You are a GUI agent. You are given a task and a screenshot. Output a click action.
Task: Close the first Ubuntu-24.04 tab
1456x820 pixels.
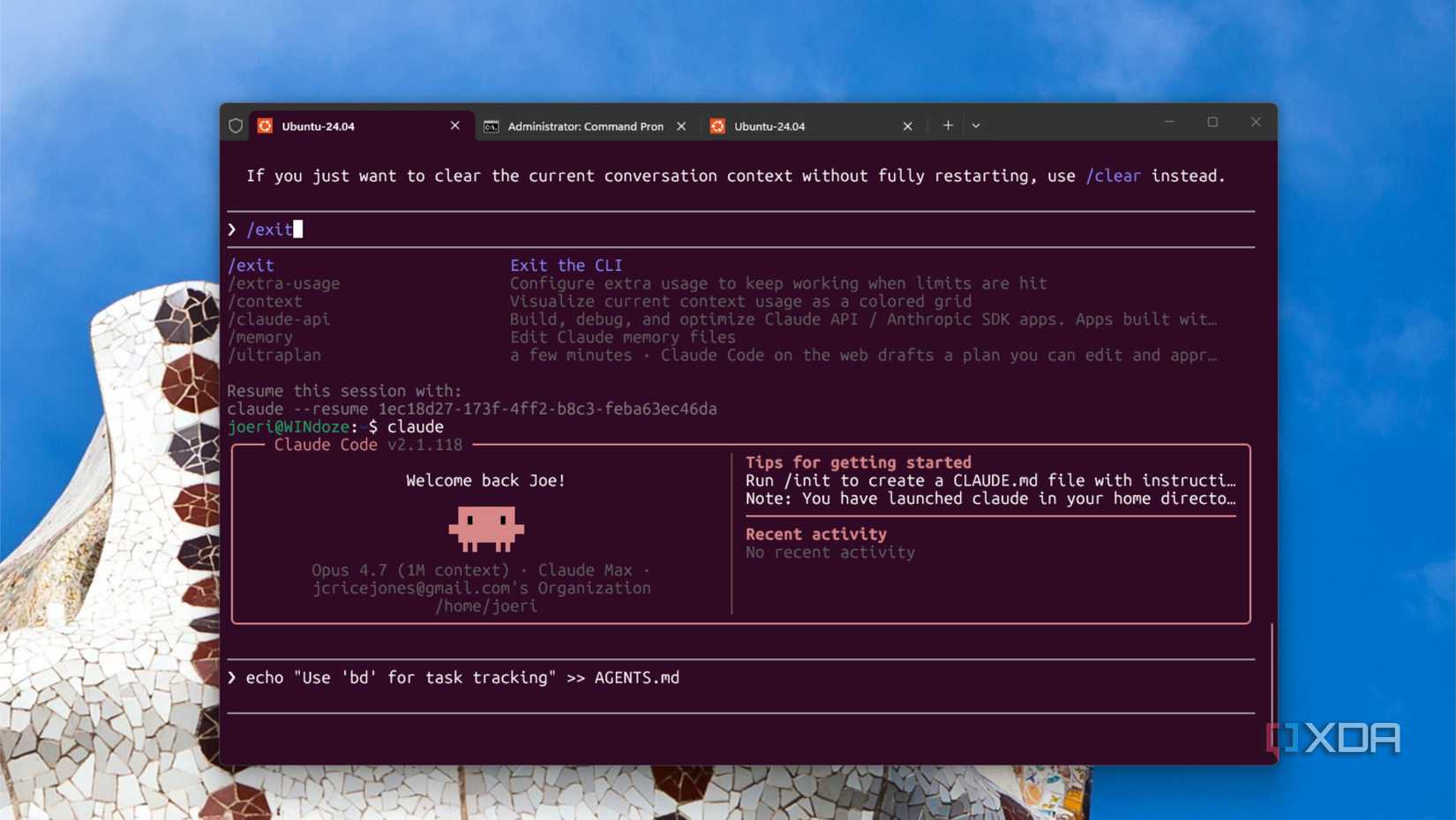point(455,125)
